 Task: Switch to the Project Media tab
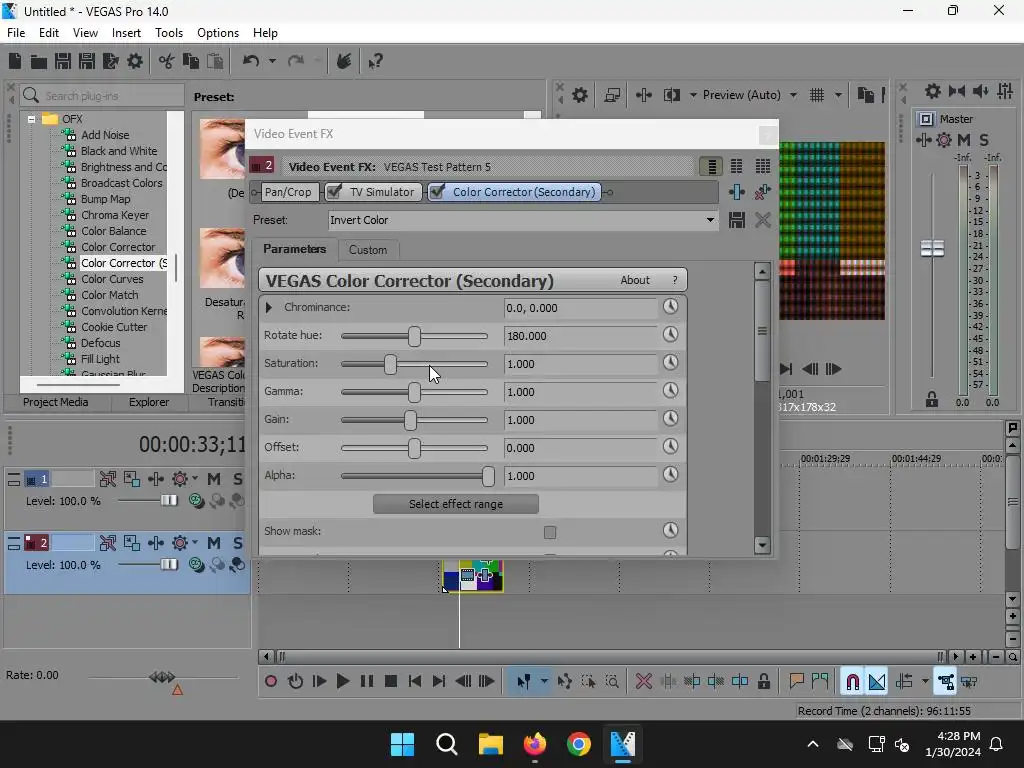coord(56,402)
